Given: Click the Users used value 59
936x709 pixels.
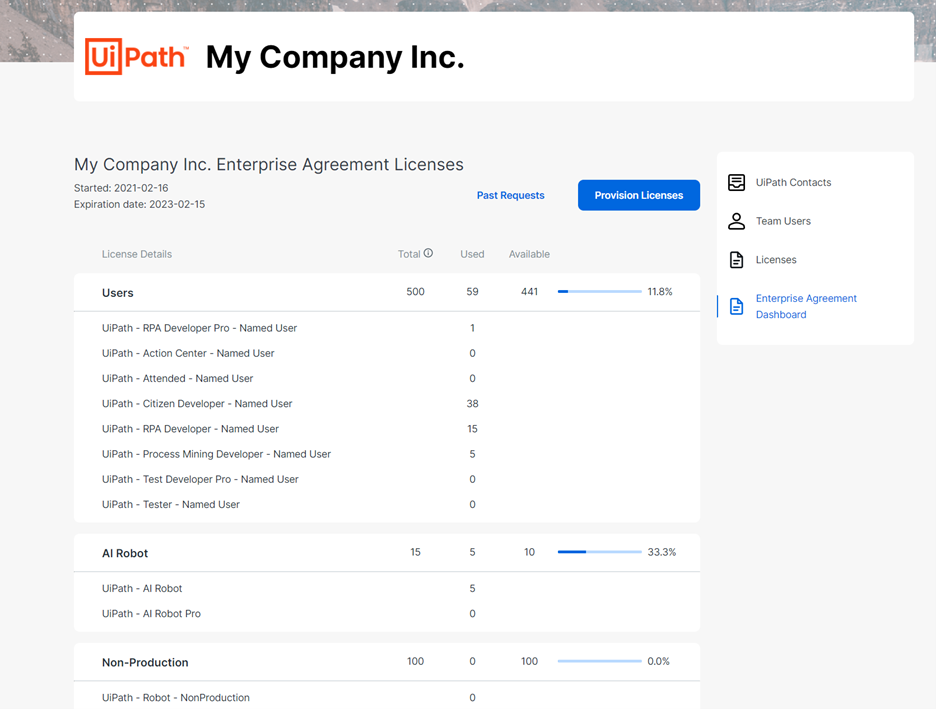Looking at the screenshot, I should [x=472, y=292].
